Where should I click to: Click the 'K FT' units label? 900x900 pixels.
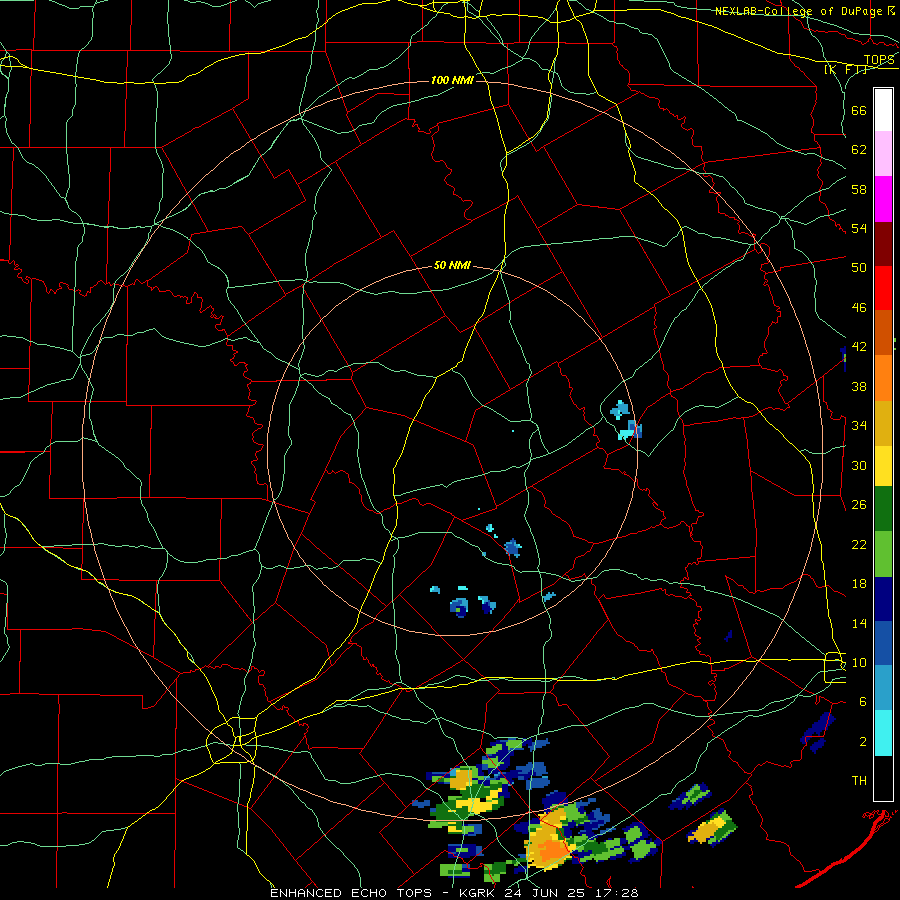click(x=847, y=69)
